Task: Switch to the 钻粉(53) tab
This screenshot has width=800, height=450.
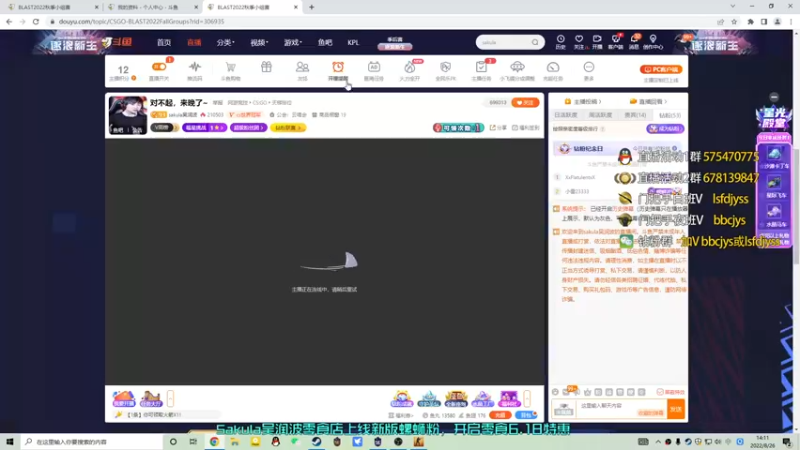Action: click(669, 115)
